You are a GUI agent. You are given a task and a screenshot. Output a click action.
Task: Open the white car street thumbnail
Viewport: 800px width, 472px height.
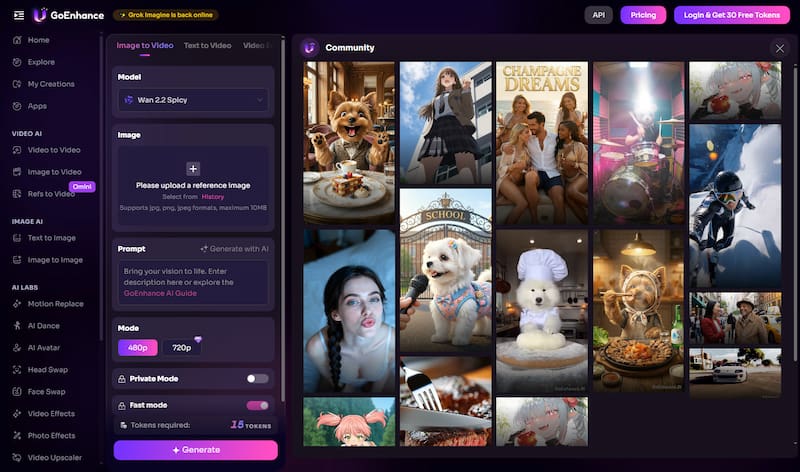[x=735, y=374]
